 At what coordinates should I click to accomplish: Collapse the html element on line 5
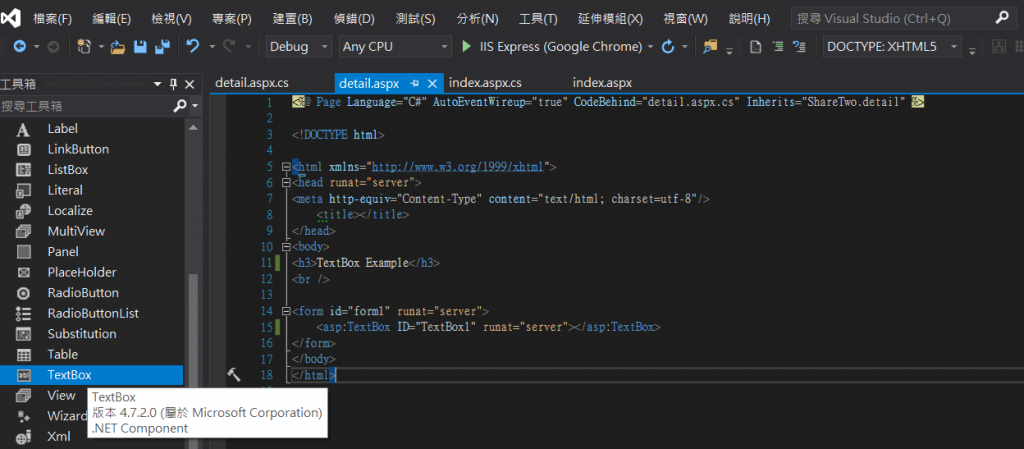click(285, 167)
